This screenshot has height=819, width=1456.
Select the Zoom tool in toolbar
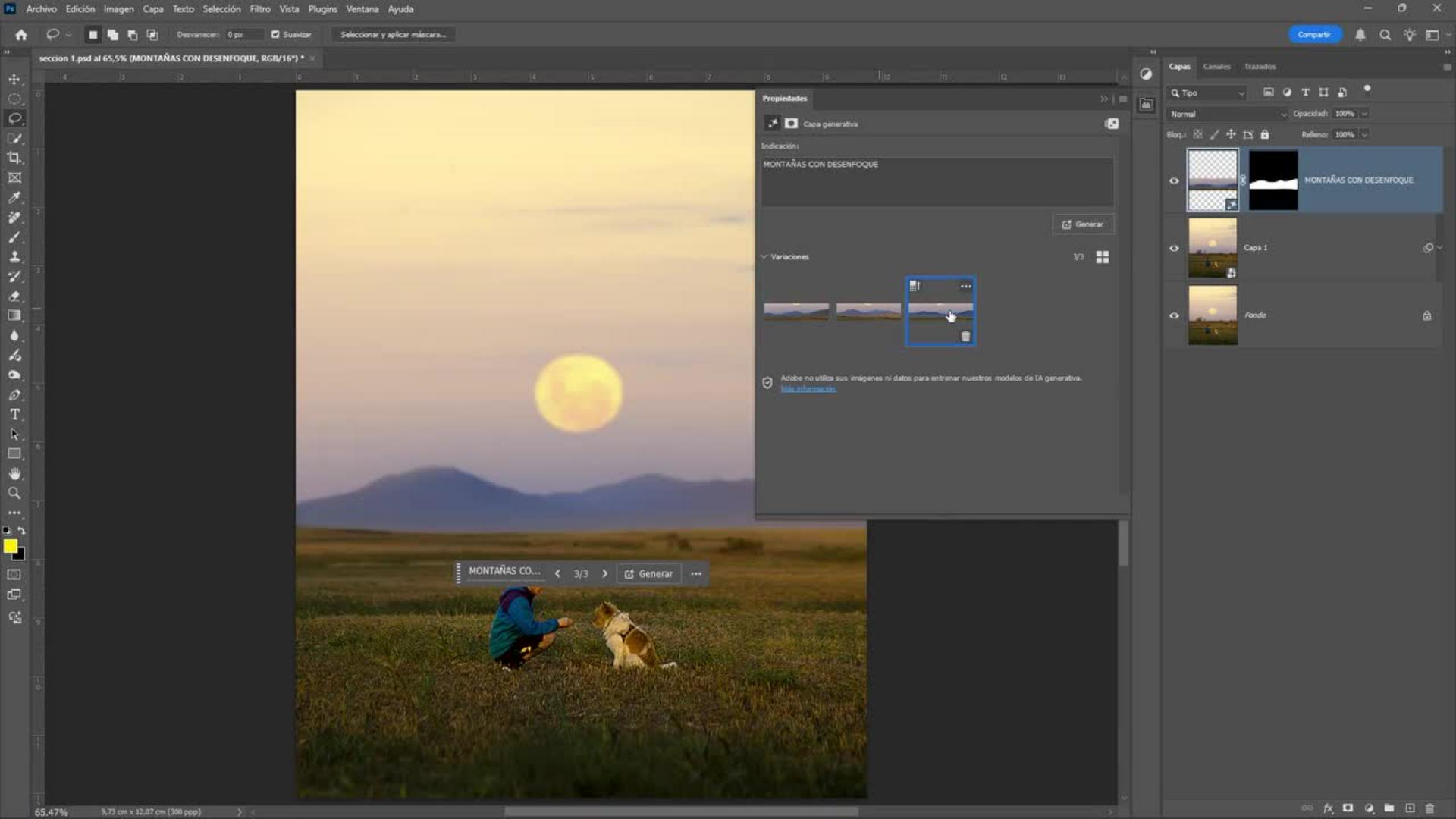click(14, 493)
